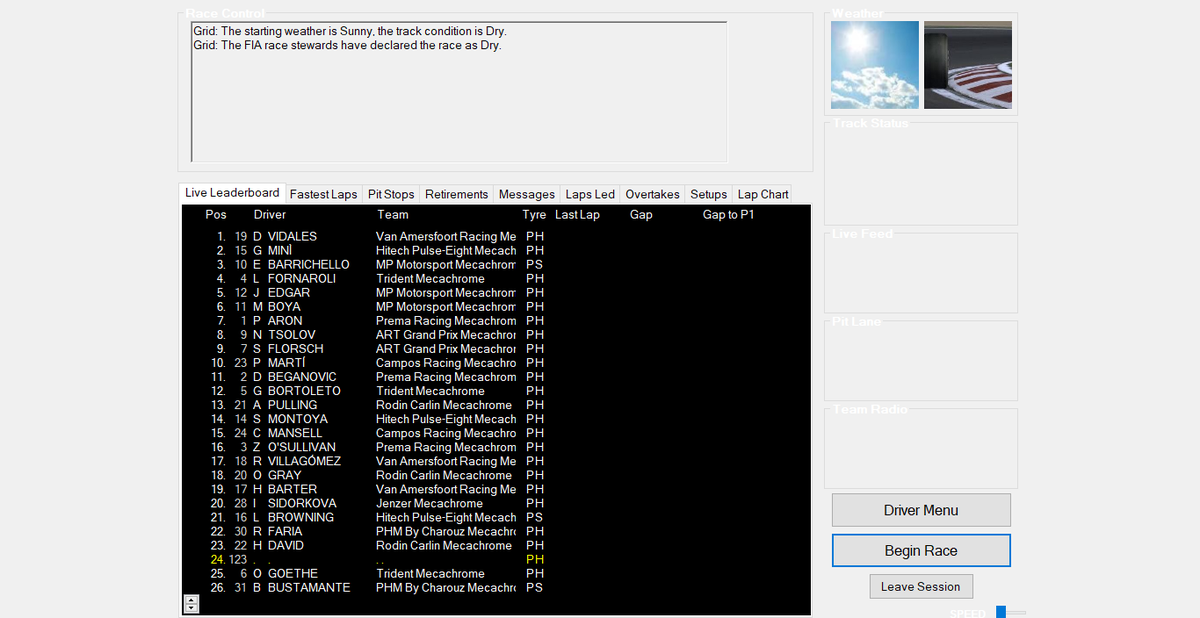Select driver L FORNAROLI row
1200x618 pixels.
[496, 278]
